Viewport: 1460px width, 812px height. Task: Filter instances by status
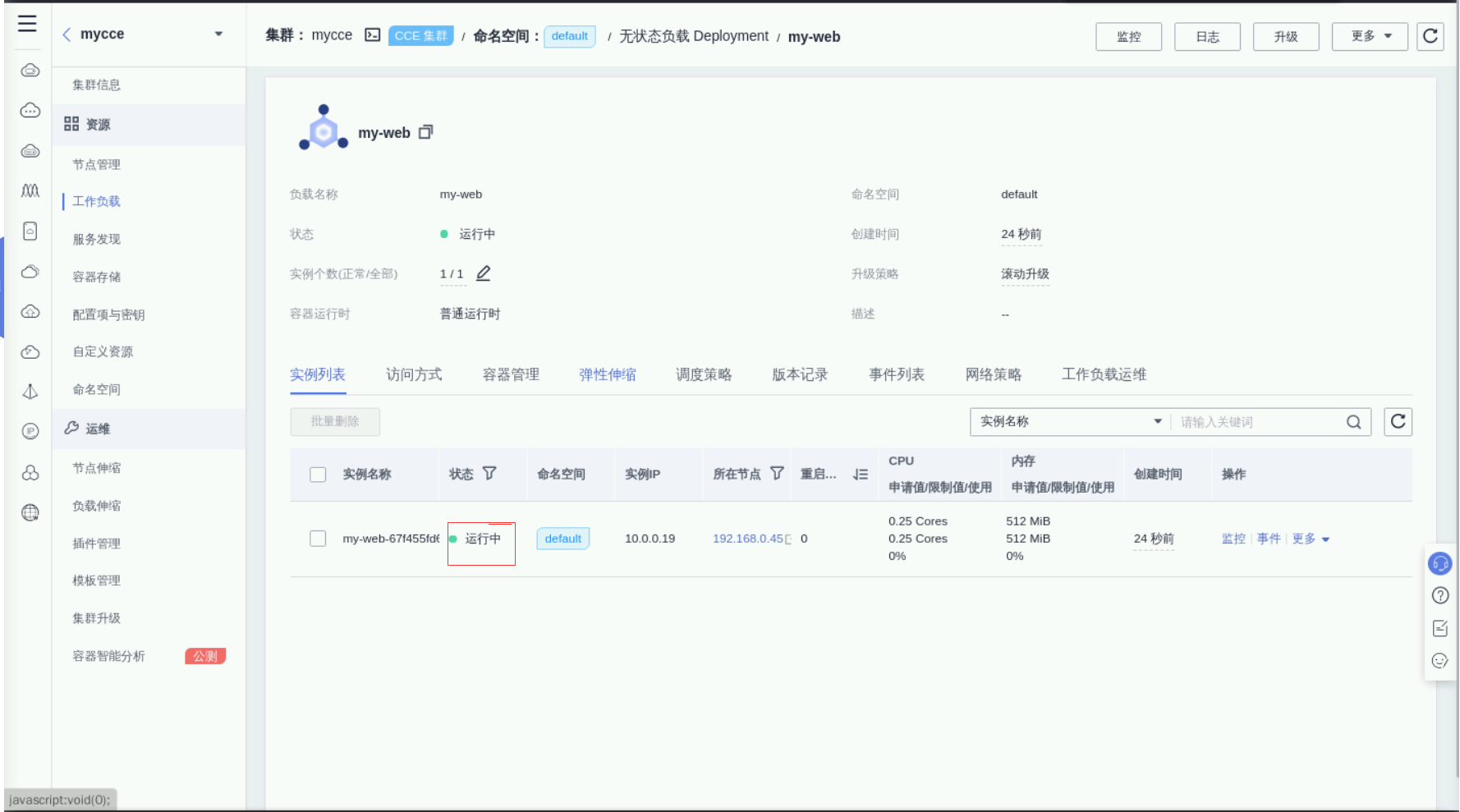pos(489,474)
